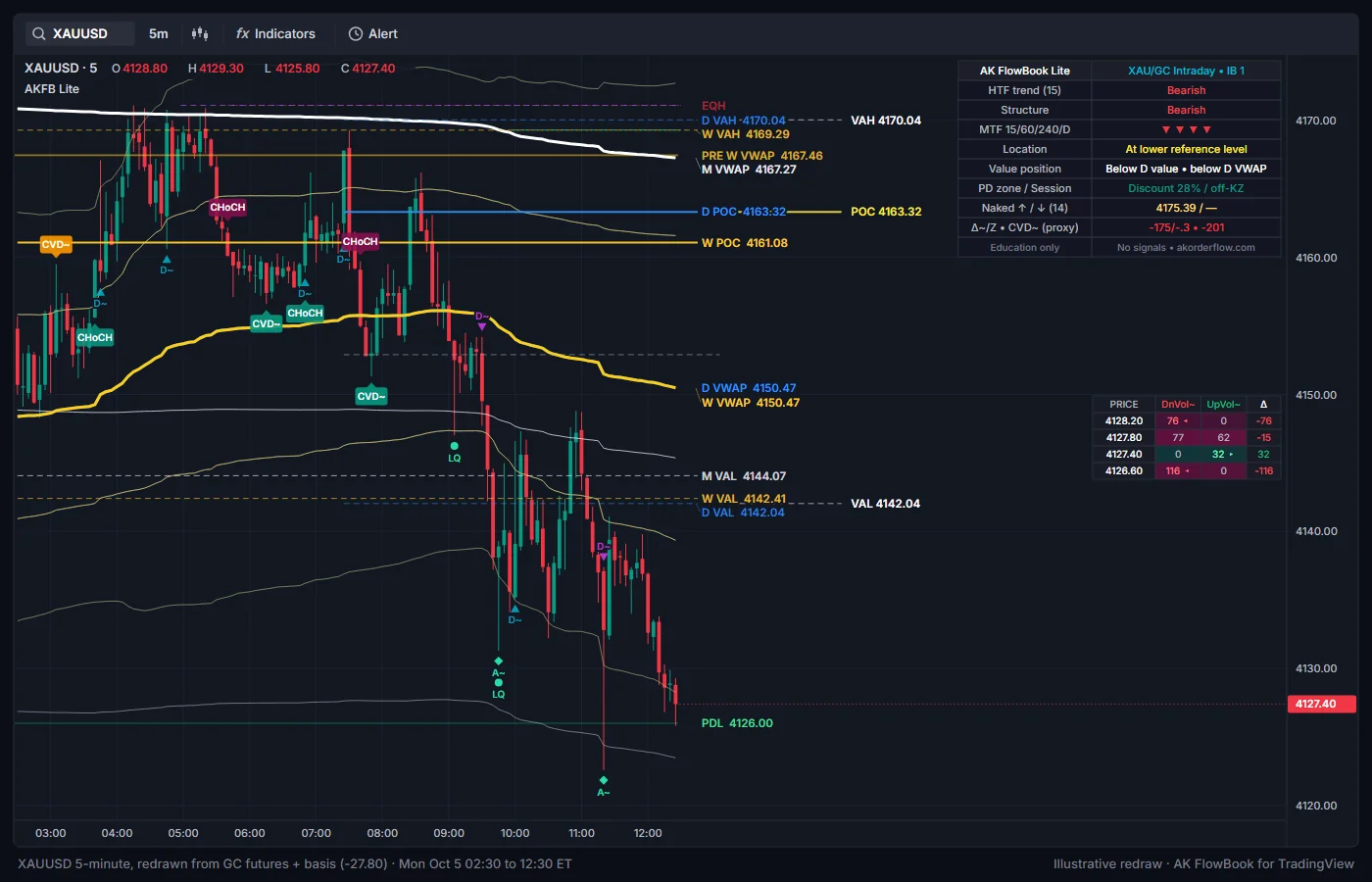Image resolution: width=1372 pixels, height=882 pixels.
Task: Select the "Discount 28% / off-KZ" cell
Action: [x=1186, y=188]
